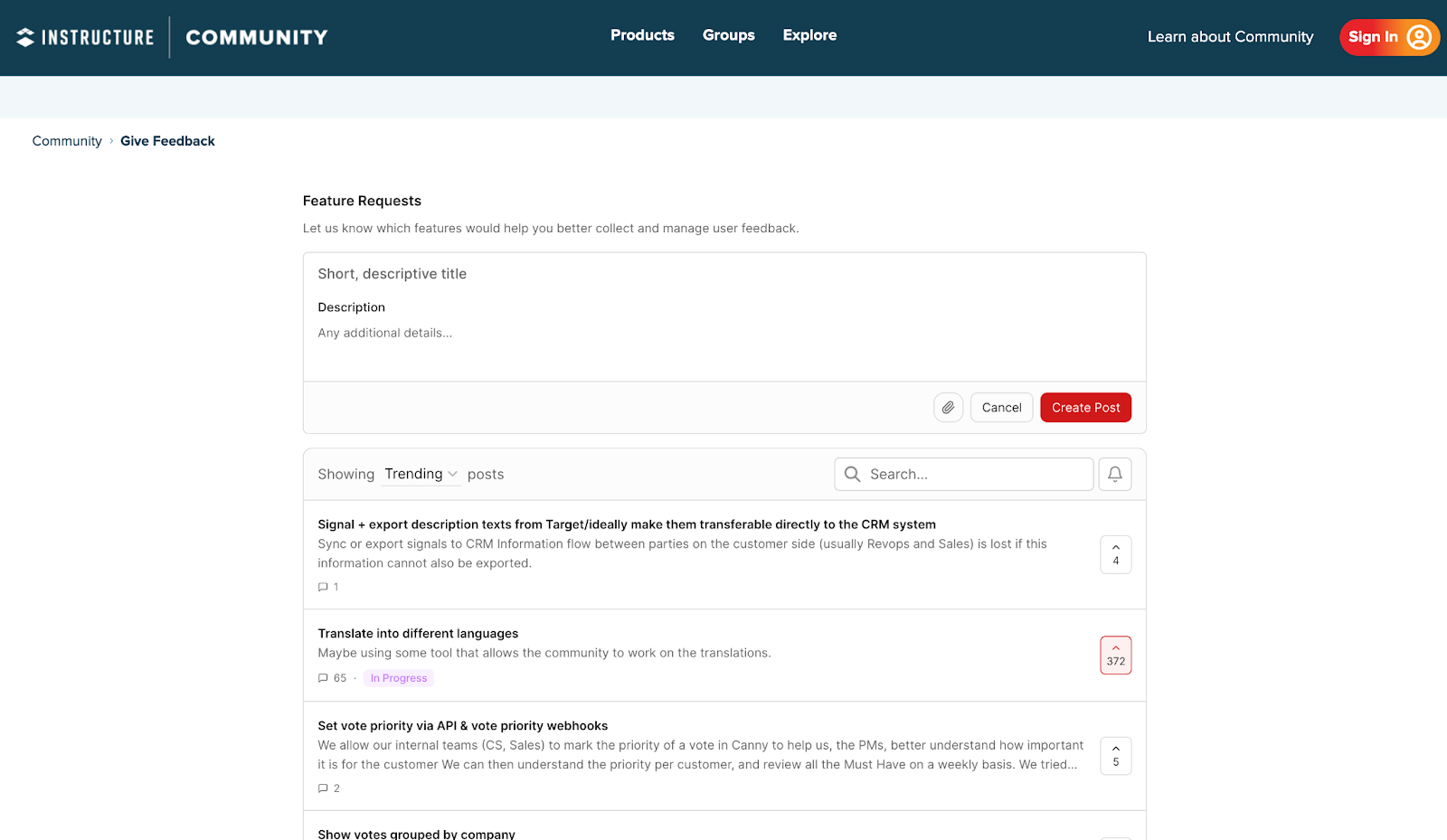1447x840 pixels.
Task: Click the Give Feedback breadcrumb
Action: coord(167,141)
